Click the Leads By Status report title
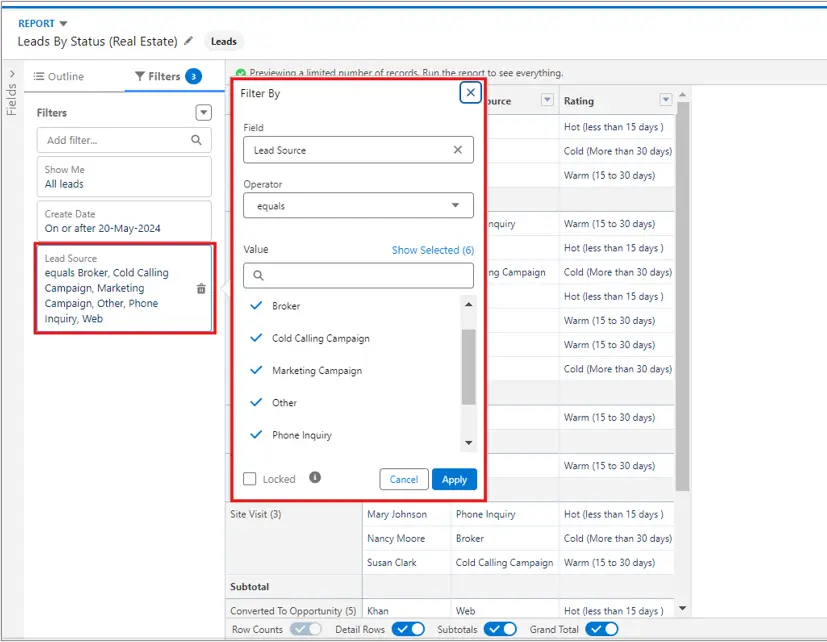Image resolution: width=827 pixels, height=642 pixels. click(x=97, y=41)
